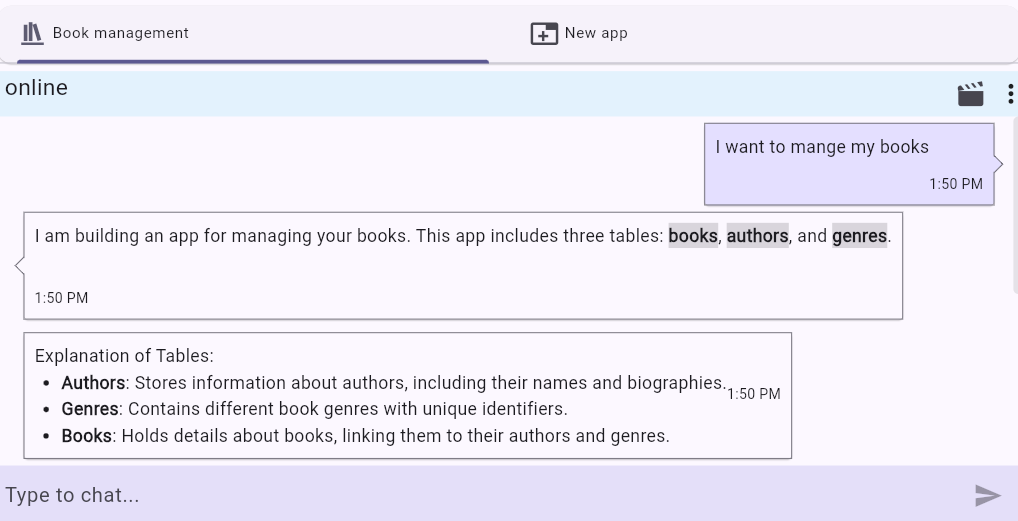1018x521 pixels.
Task: Click the 'online' status text
Action: pyautogui.click(x=37, y=88)
